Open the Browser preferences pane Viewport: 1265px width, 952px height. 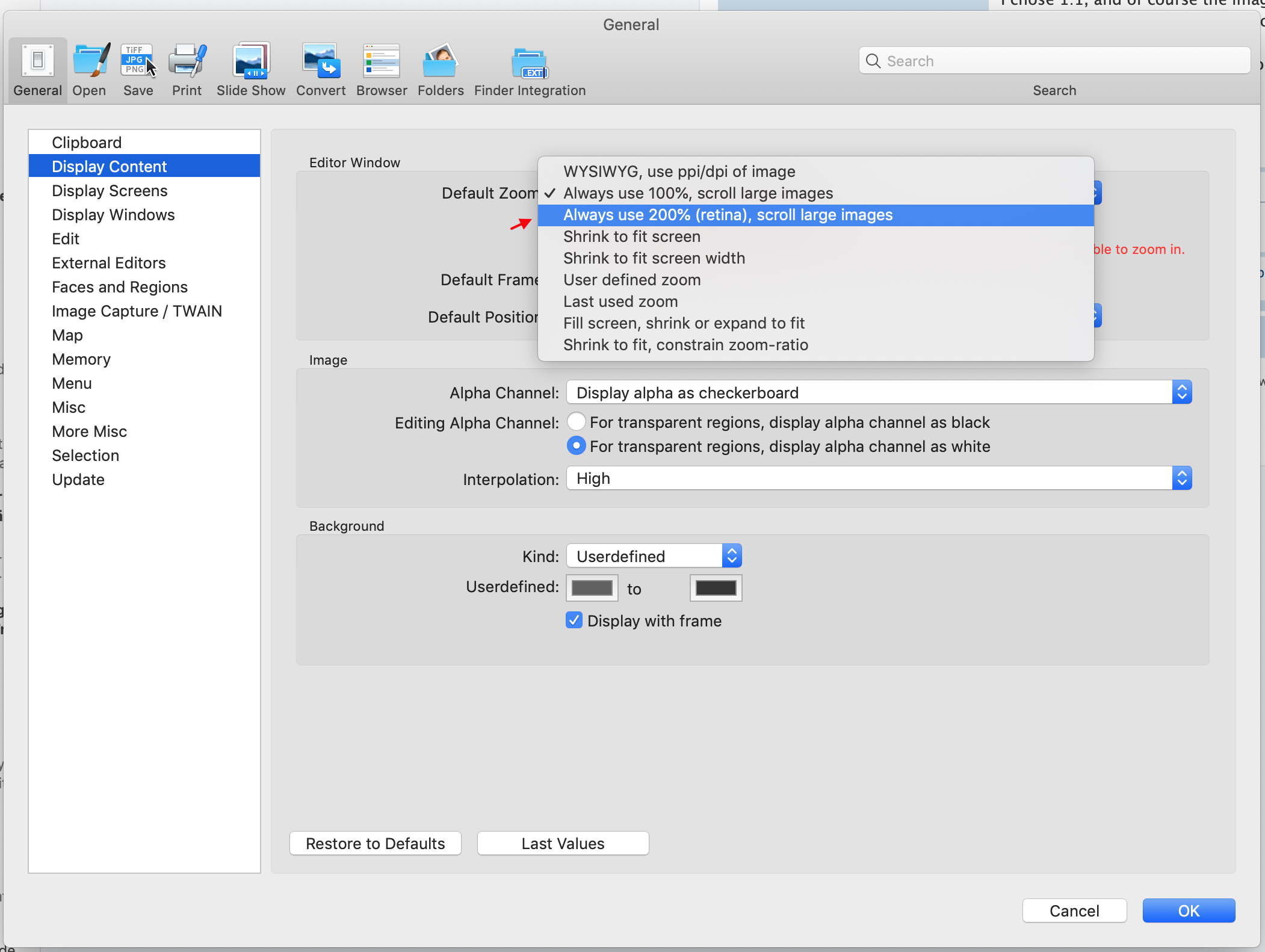pos(382,70)
